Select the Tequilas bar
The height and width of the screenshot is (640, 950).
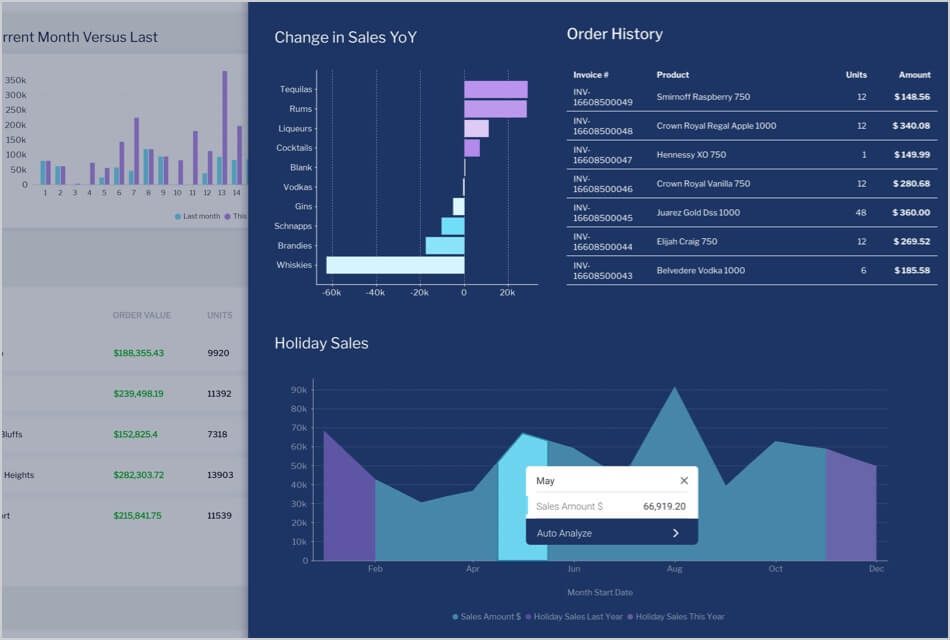tap(495, 88)
